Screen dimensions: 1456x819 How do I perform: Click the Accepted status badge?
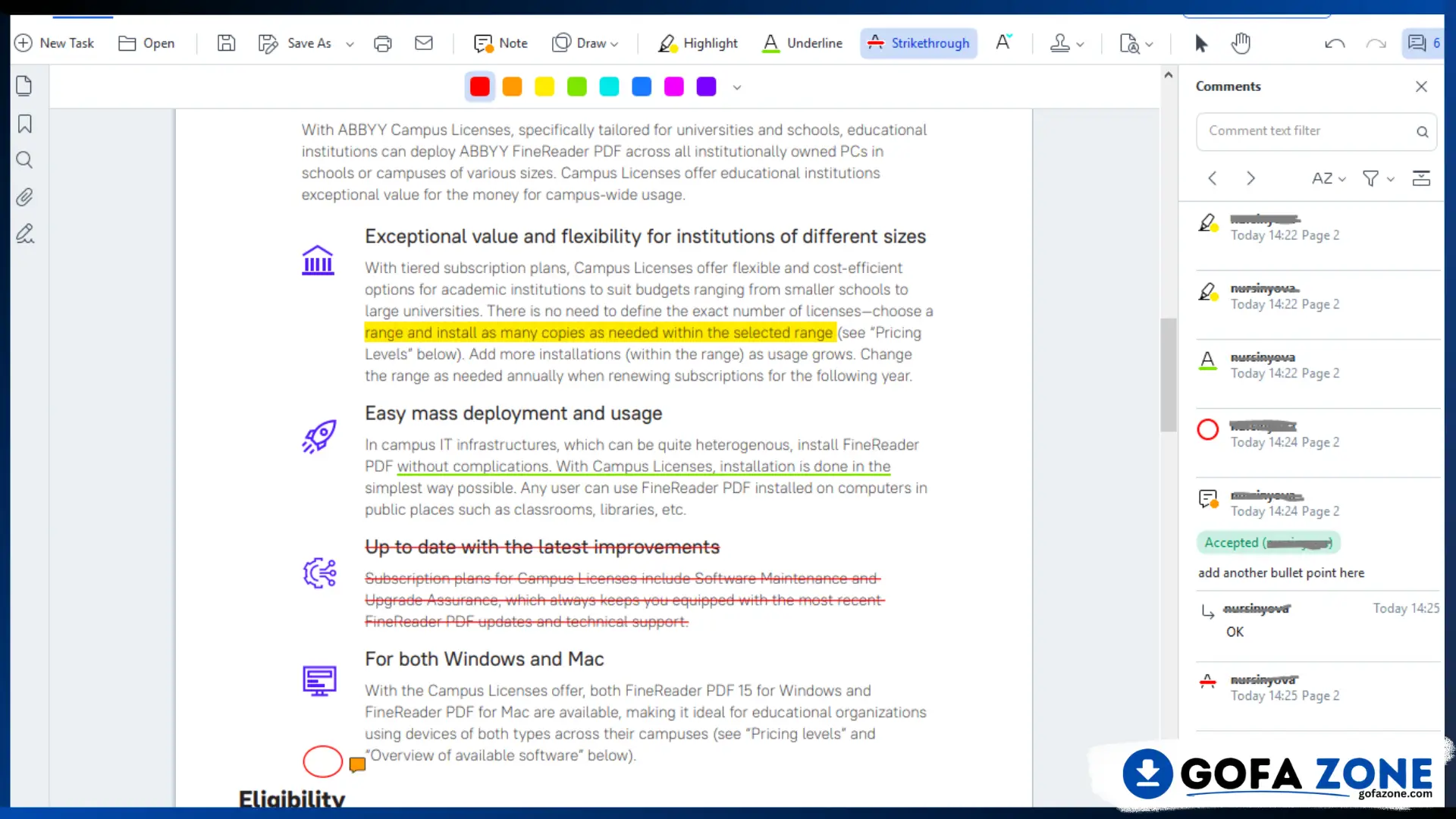(1268, 542)
